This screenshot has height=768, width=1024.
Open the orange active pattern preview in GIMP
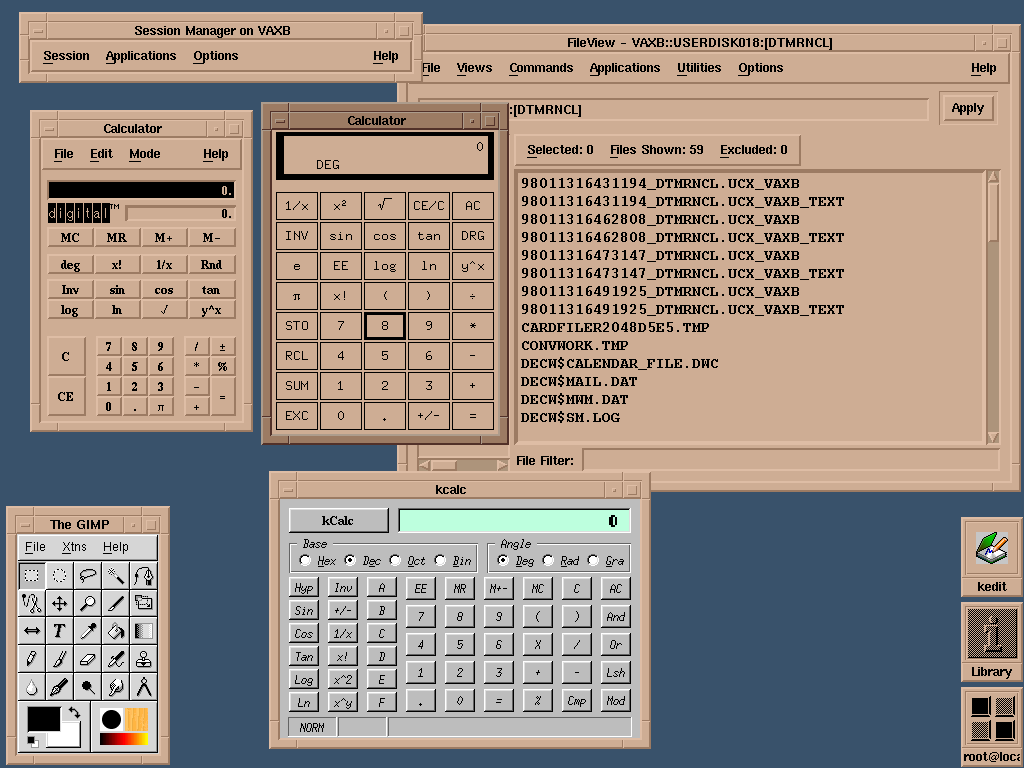(x=136, y=720)
